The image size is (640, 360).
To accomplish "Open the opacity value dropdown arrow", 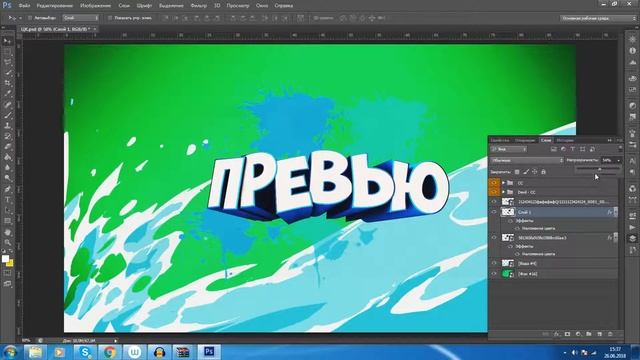I will (x=618, y=160).
